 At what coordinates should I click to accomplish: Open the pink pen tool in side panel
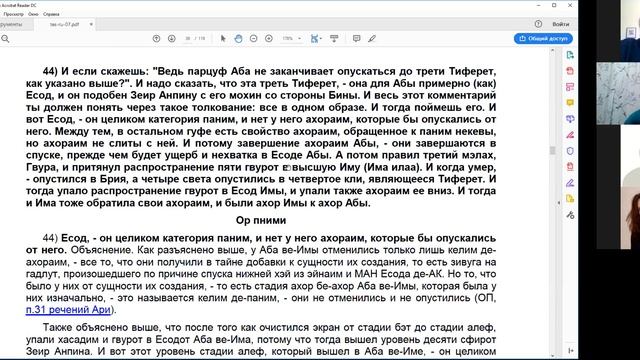[x=570, y=135]
